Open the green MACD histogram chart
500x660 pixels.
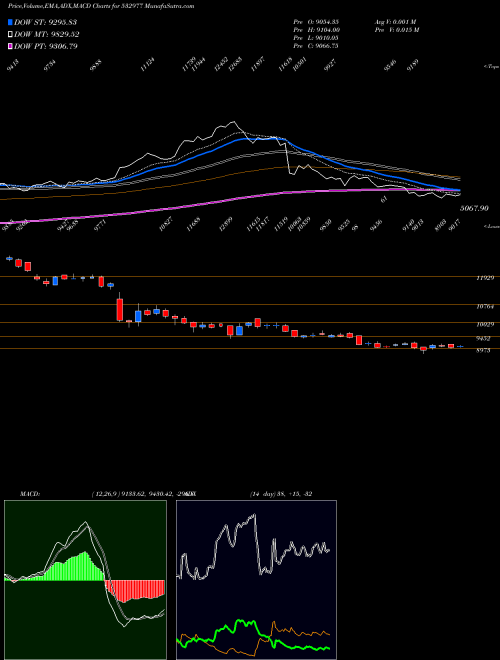[x=85, y=580]
